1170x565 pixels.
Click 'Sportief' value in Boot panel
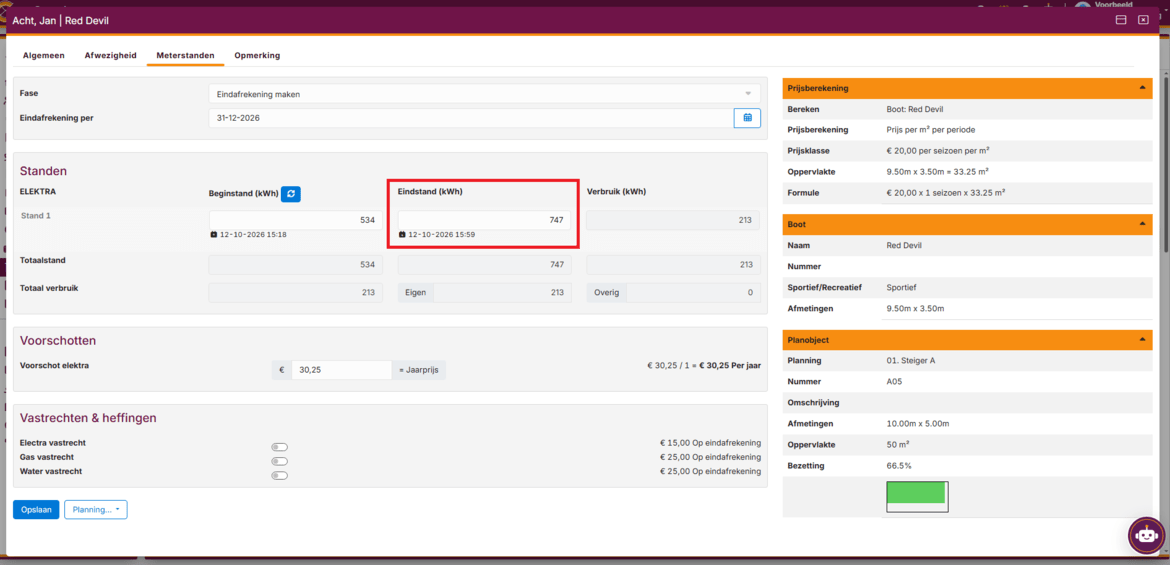point(901,287)
